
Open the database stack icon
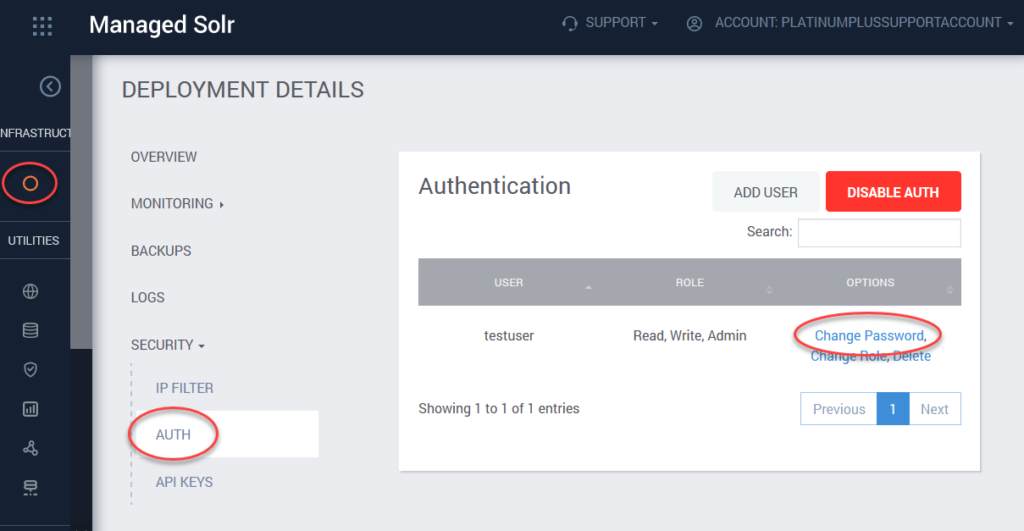30,330
